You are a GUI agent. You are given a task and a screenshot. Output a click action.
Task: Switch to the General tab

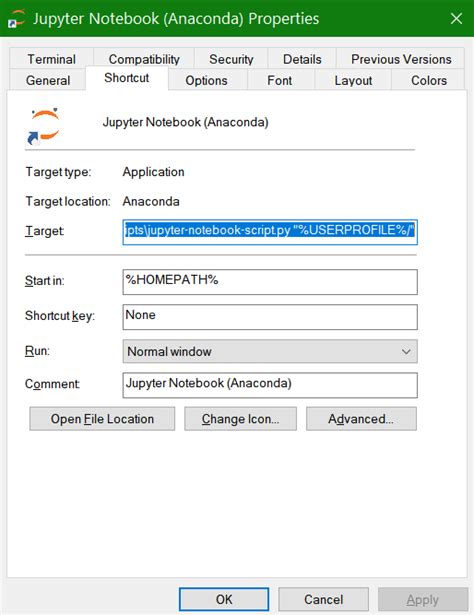[48, 80]
